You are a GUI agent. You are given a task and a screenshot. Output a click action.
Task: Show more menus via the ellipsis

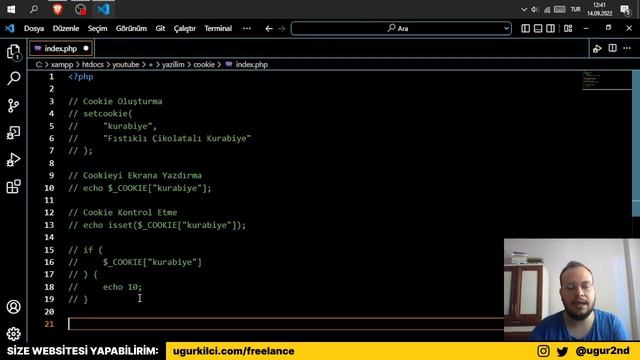[247, 29]
